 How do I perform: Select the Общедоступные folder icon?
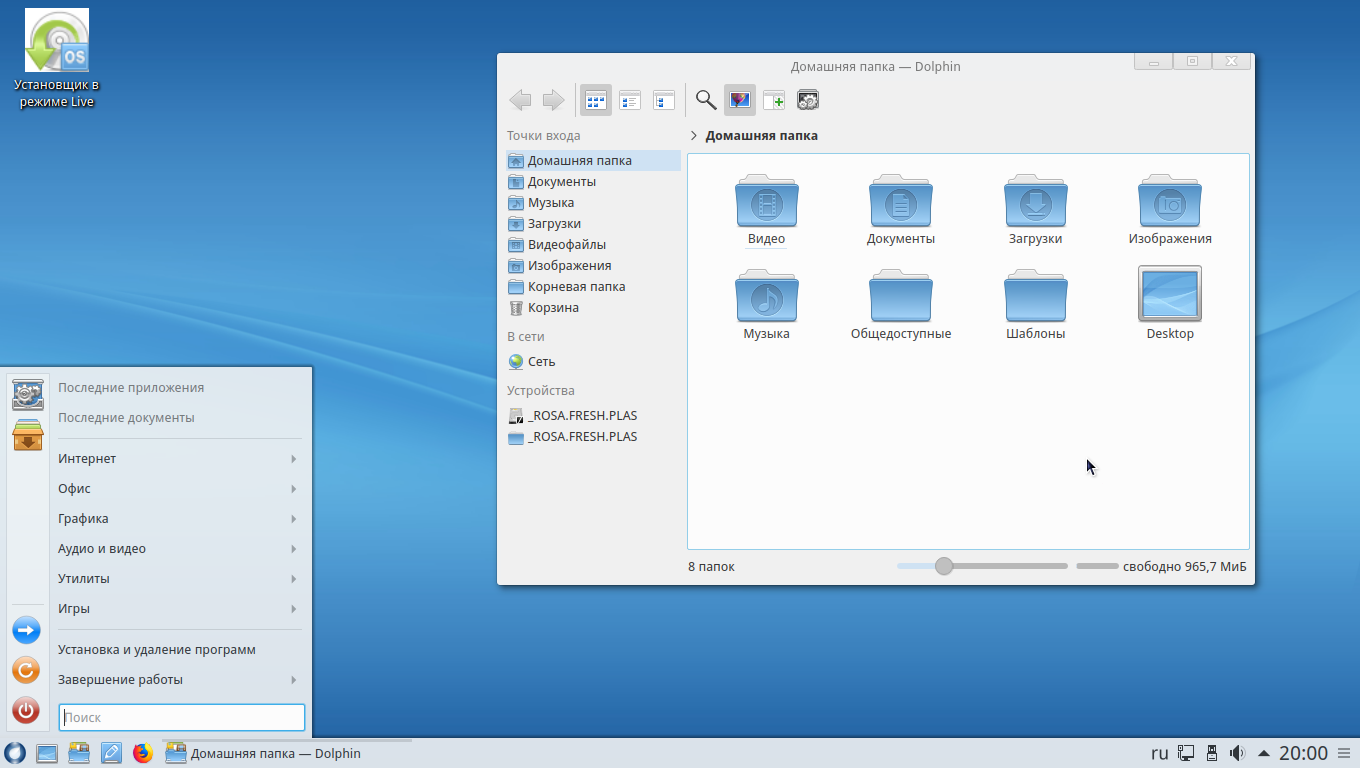click(900, 296)
